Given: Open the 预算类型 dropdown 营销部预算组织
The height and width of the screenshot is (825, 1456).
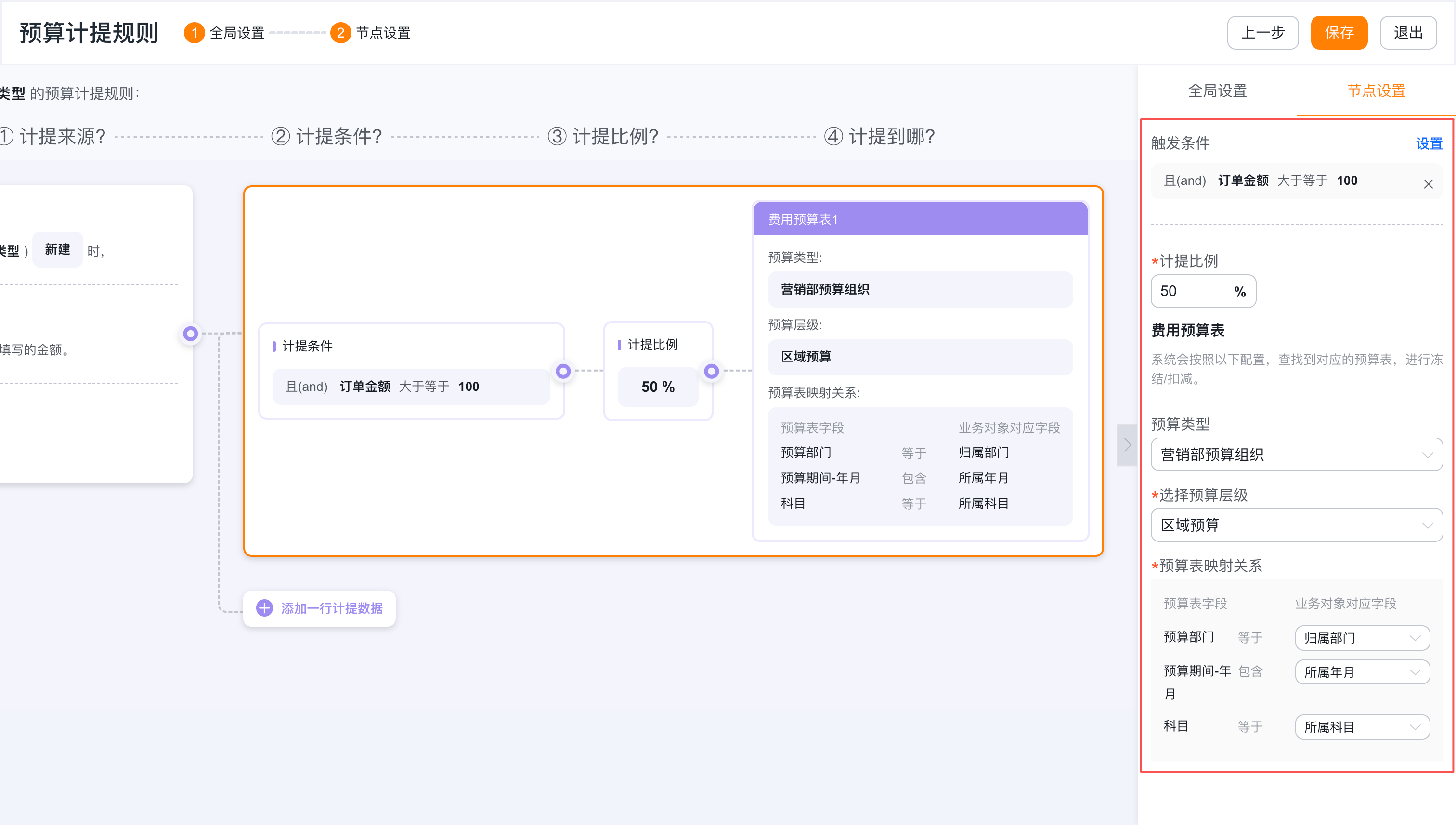Looking at the screenshot, I should tap(1297, 454).
